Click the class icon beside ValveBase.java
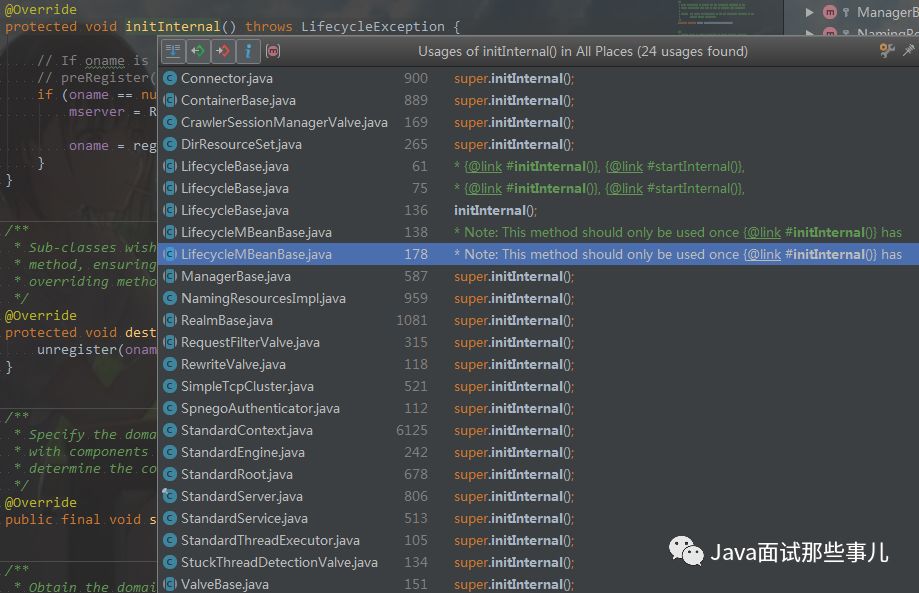The height and width of the screenshot is (593, 919). tap(170, 584)
